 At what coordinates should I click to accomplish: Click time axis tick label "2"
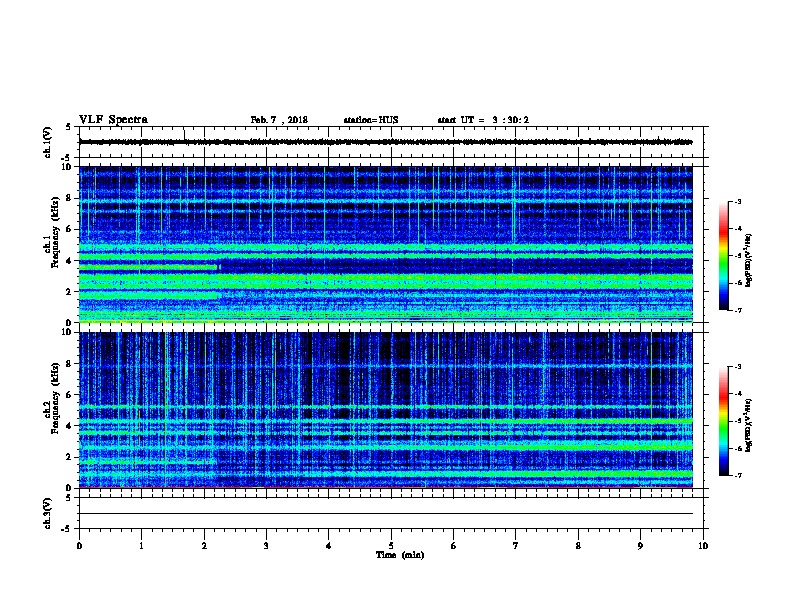[204, 546]
